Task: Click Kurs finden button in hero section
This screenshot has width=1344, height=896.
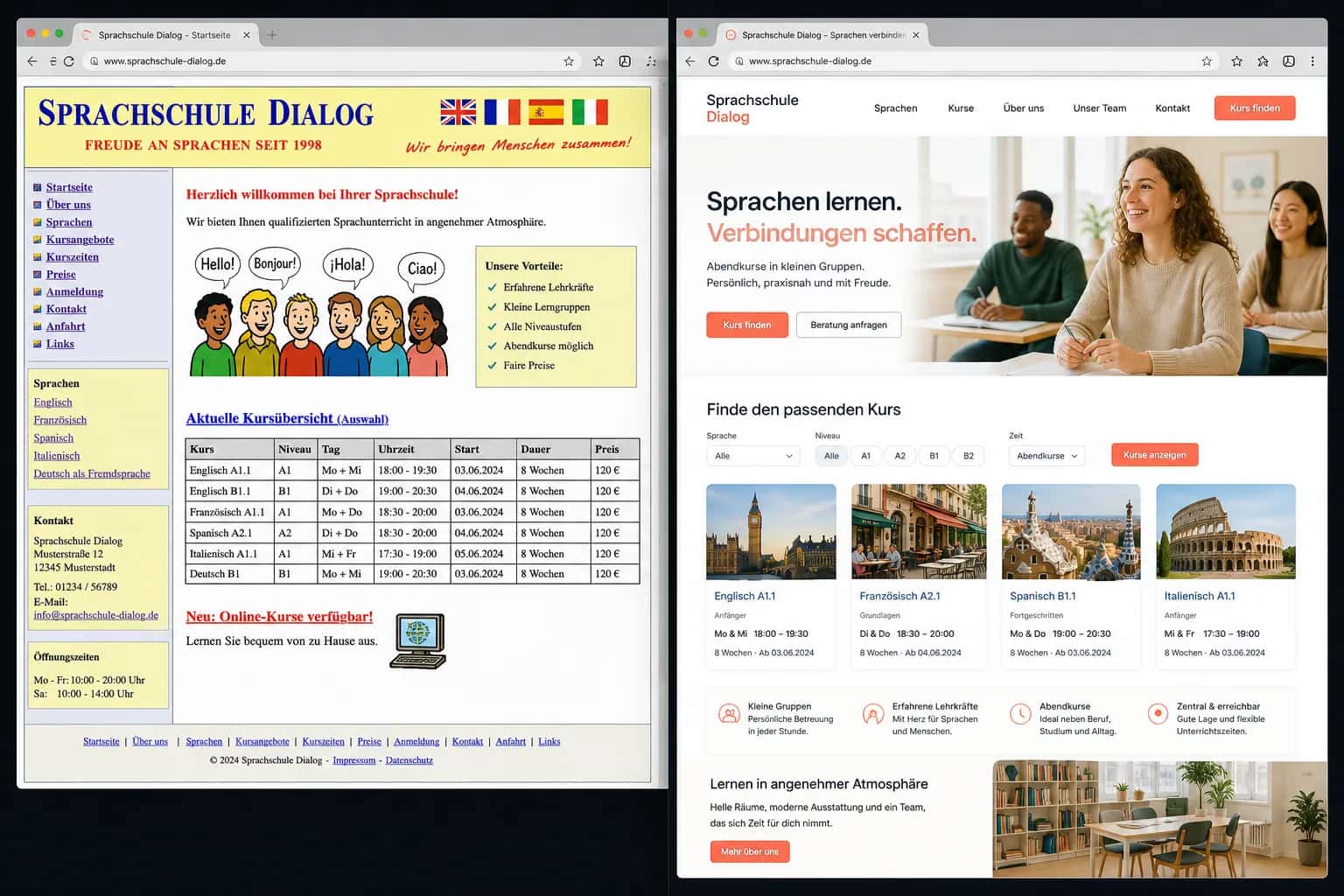Action: (747, 325)
